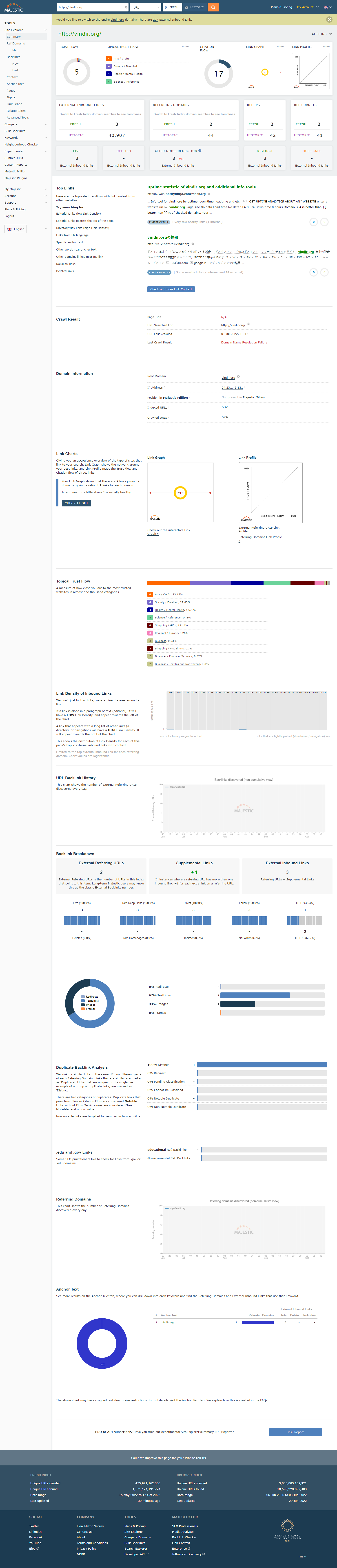Click the PDF Report button
This screenshot has width=337, height=1568.
[296, 1432]
